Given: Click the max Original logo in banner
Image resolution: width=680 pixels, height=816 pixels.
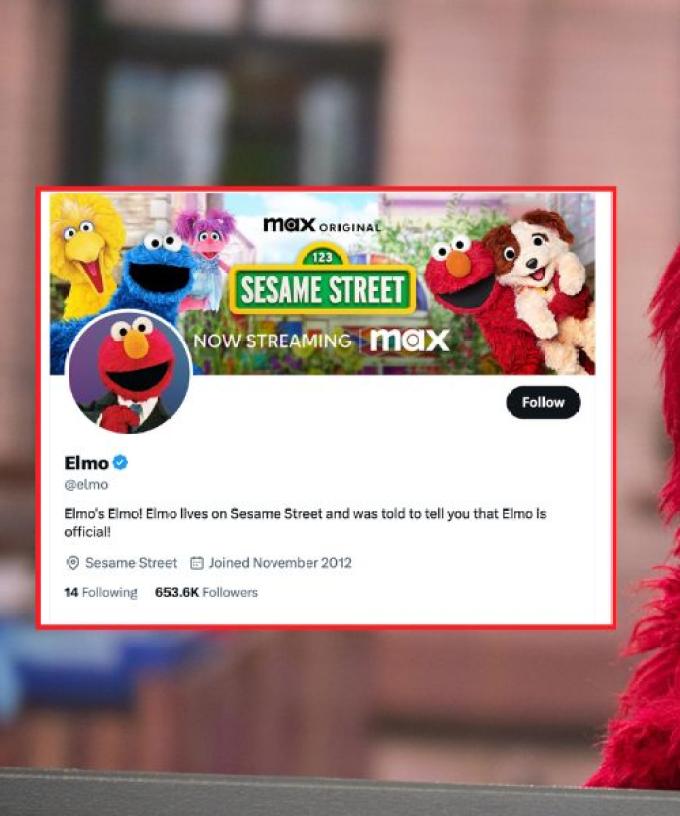Looking at the screenshot, I should pos(323,225).
